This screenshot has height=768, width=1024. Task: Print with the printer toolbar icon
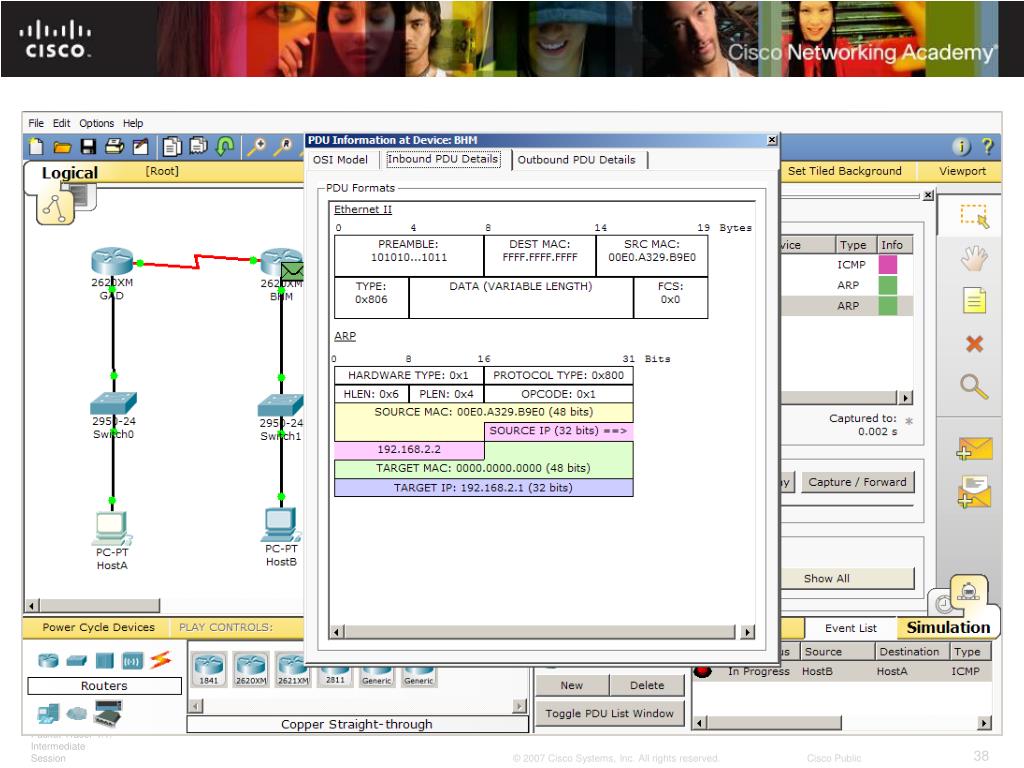(114, 147)
